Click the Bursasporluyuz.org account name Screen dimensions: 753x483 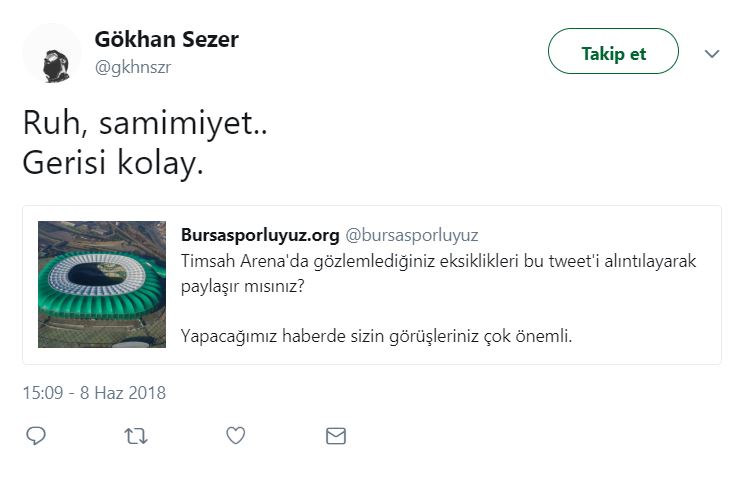point(260,236)
